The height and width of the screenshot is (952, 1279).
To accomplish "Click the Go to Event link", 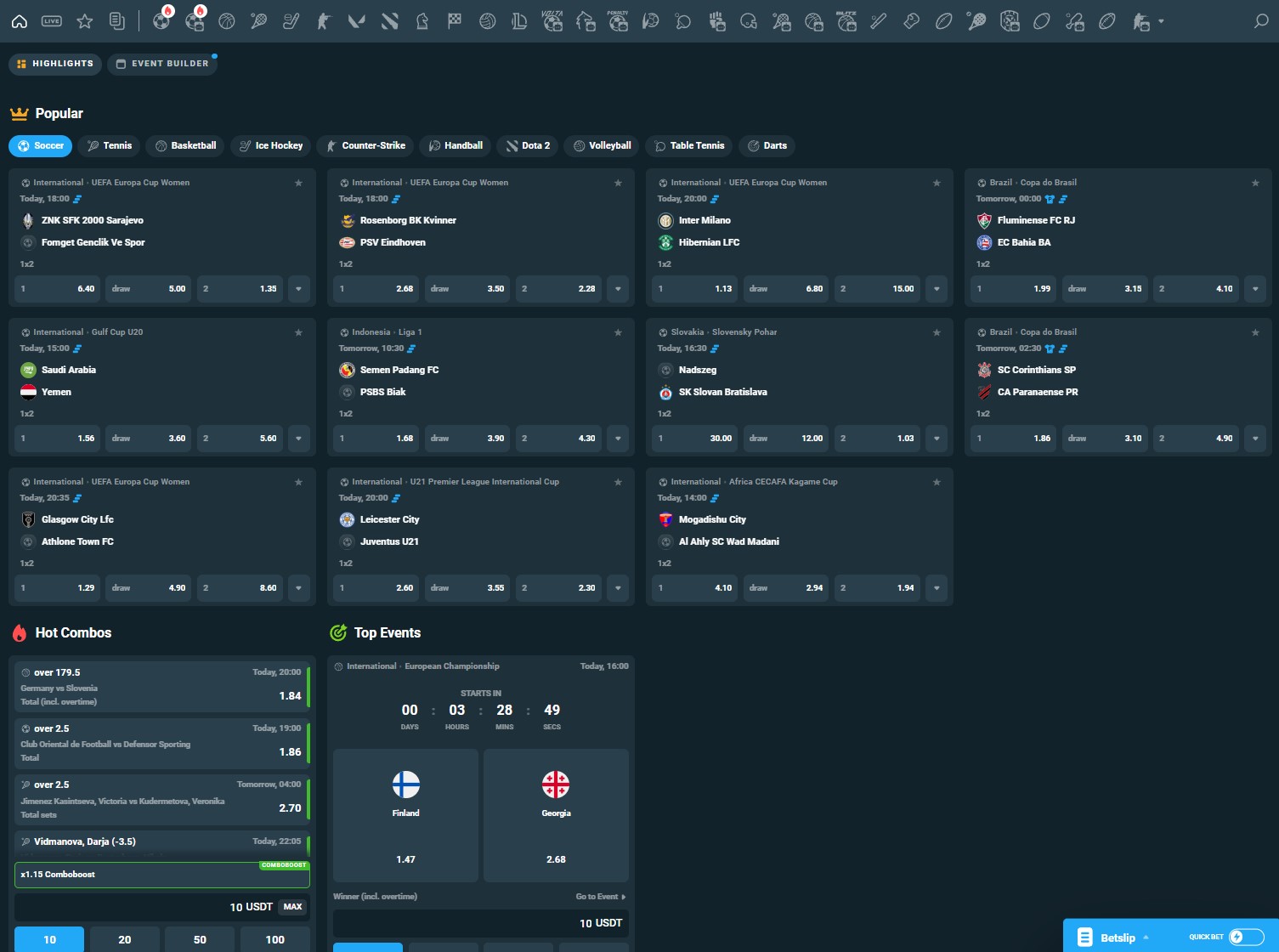I will coord(600,897).
